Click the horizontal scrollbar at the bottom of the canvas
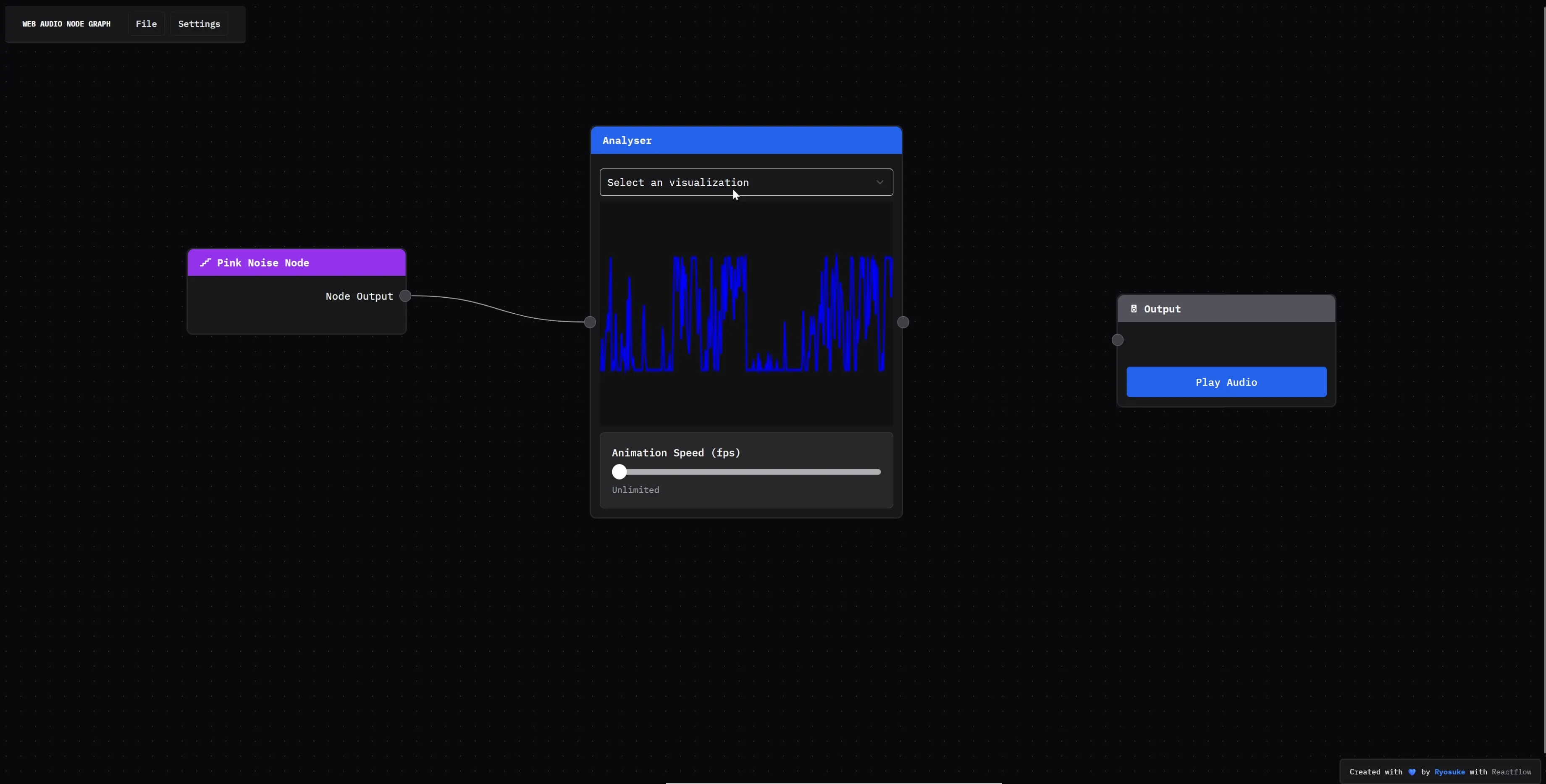This screenshot has width=1546, height=784. [834, 782]
